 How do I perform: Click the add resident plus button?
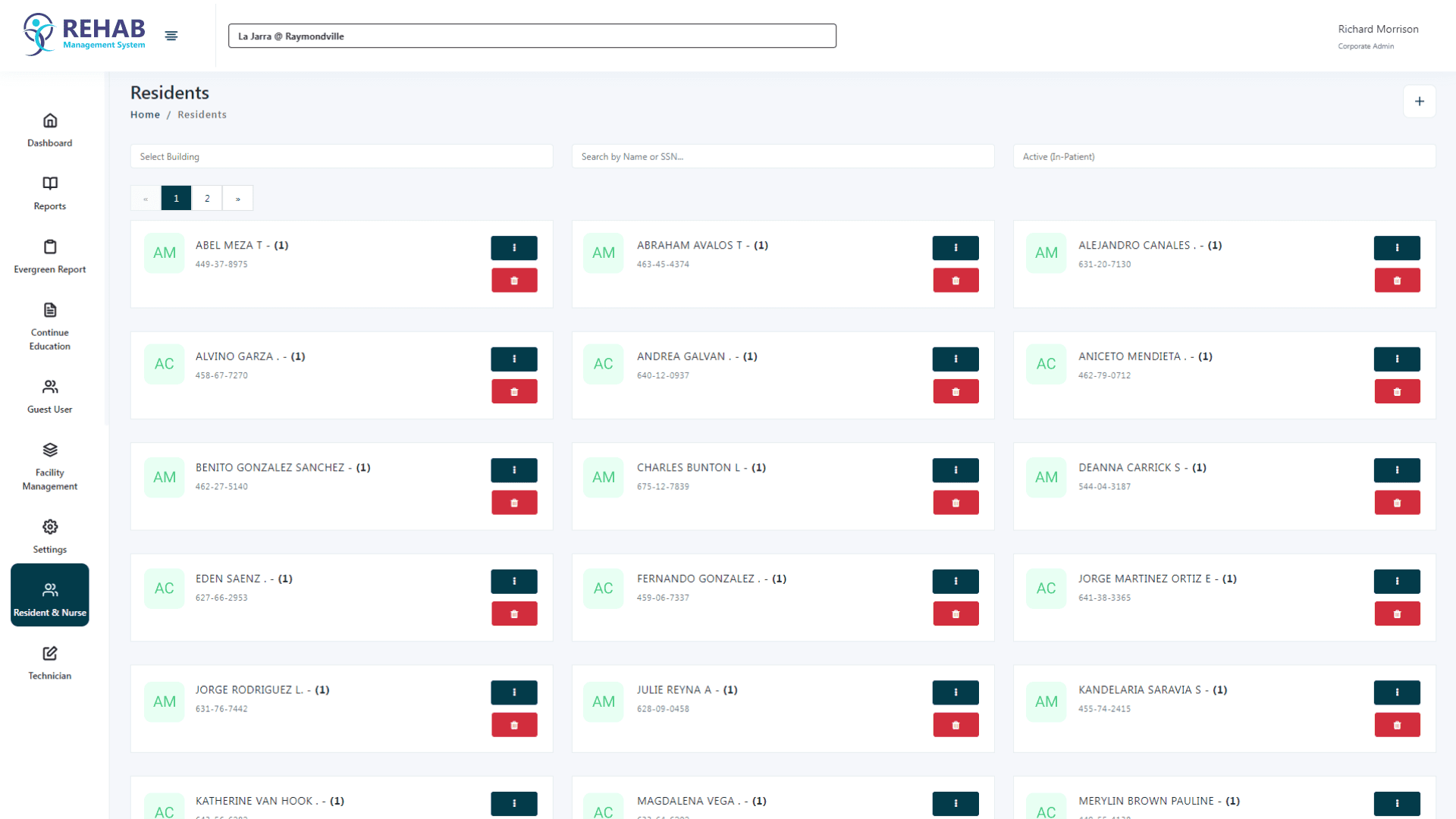pos(1419,102)
